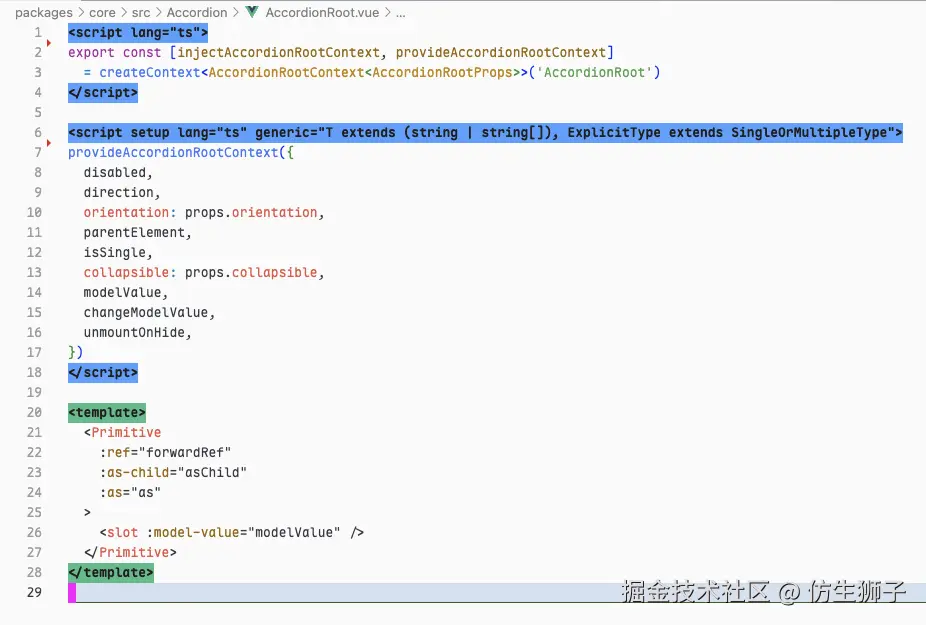Click the opening '<Primitive' tag on line 21
This screenshot has width=926, height=625.
122,432
